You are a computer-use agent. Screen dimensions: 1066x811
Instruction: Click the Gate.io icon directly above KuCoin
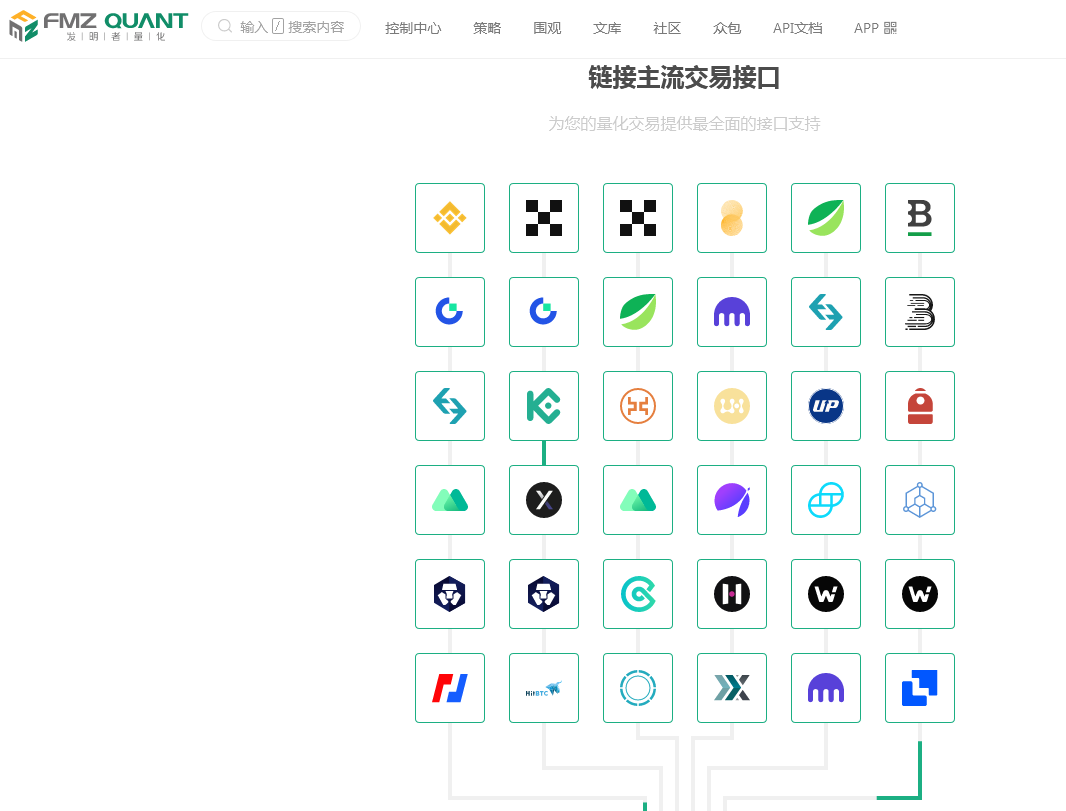pyautogui.click(x=544, y=312)
